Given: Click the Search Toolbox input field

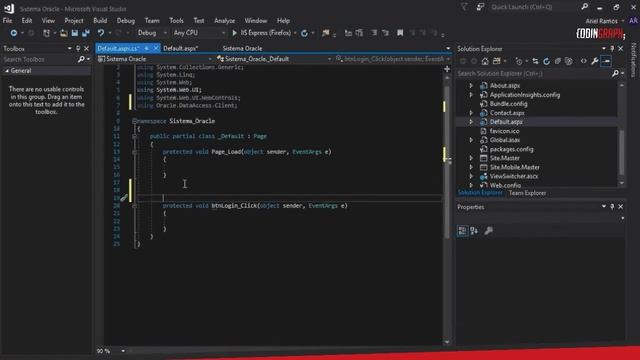Looking at the screenshot, I should (39, 60).
